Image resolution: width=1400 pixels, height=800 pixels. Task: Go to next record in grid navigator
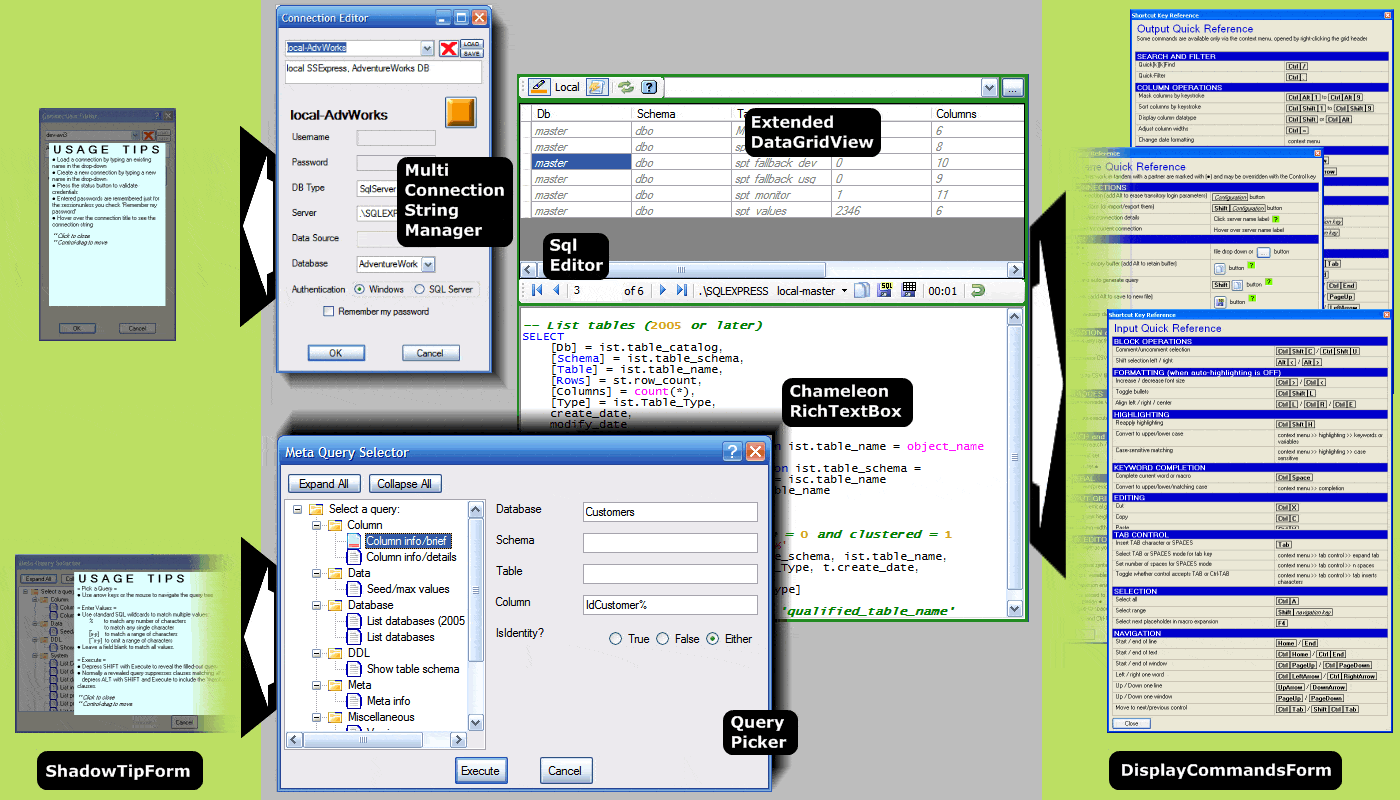[x=662, y=290]
